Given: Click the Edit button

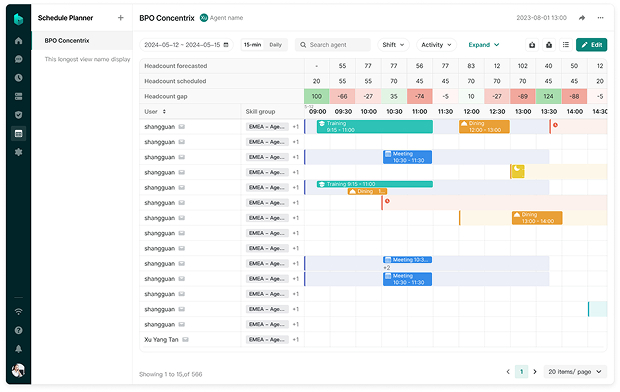Looking at the screenshot, I should pos(592,45).
